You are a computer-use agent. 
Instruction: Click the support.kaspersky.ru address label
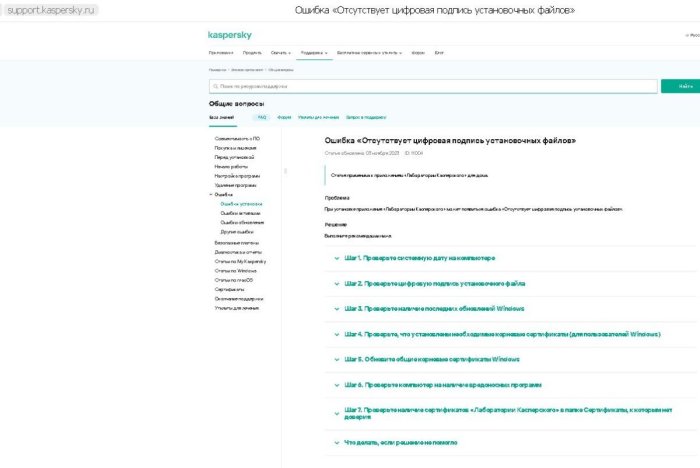[50, 10]
